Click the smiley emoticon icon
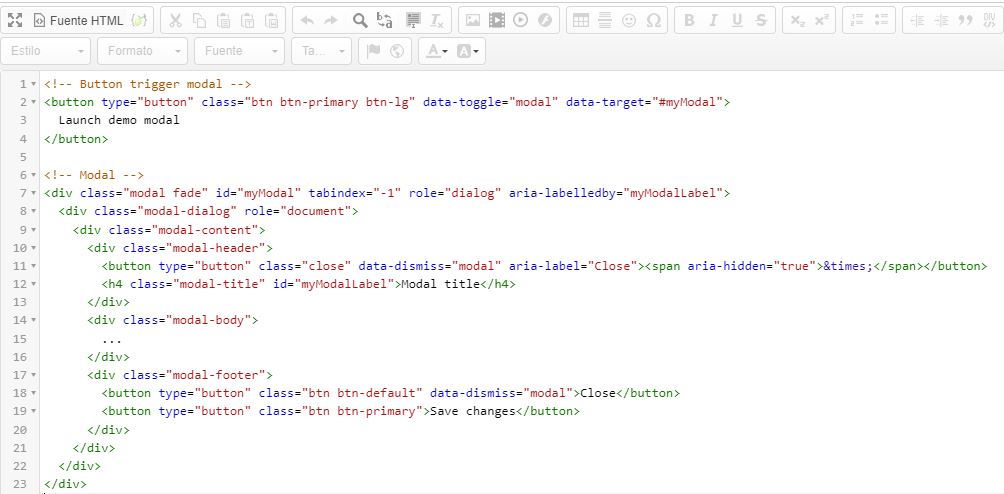 click(x=629, y=20)
